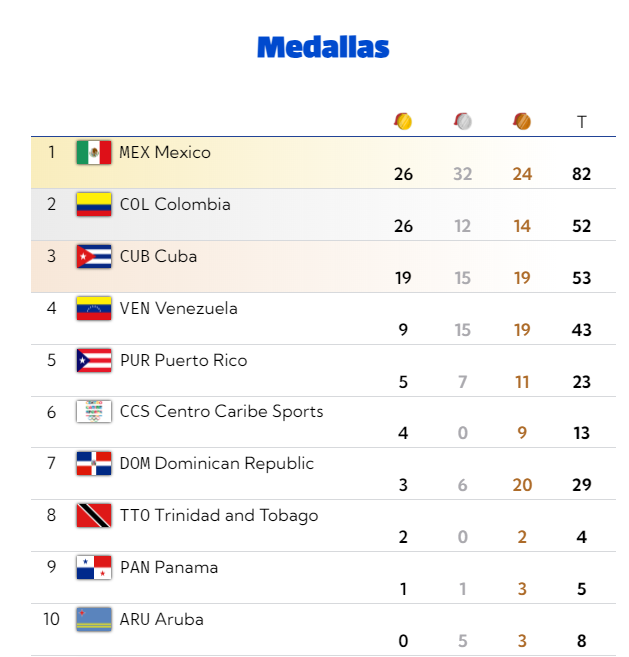
Task: Click the silver medal column icon
Action: [x=462, y=121]
